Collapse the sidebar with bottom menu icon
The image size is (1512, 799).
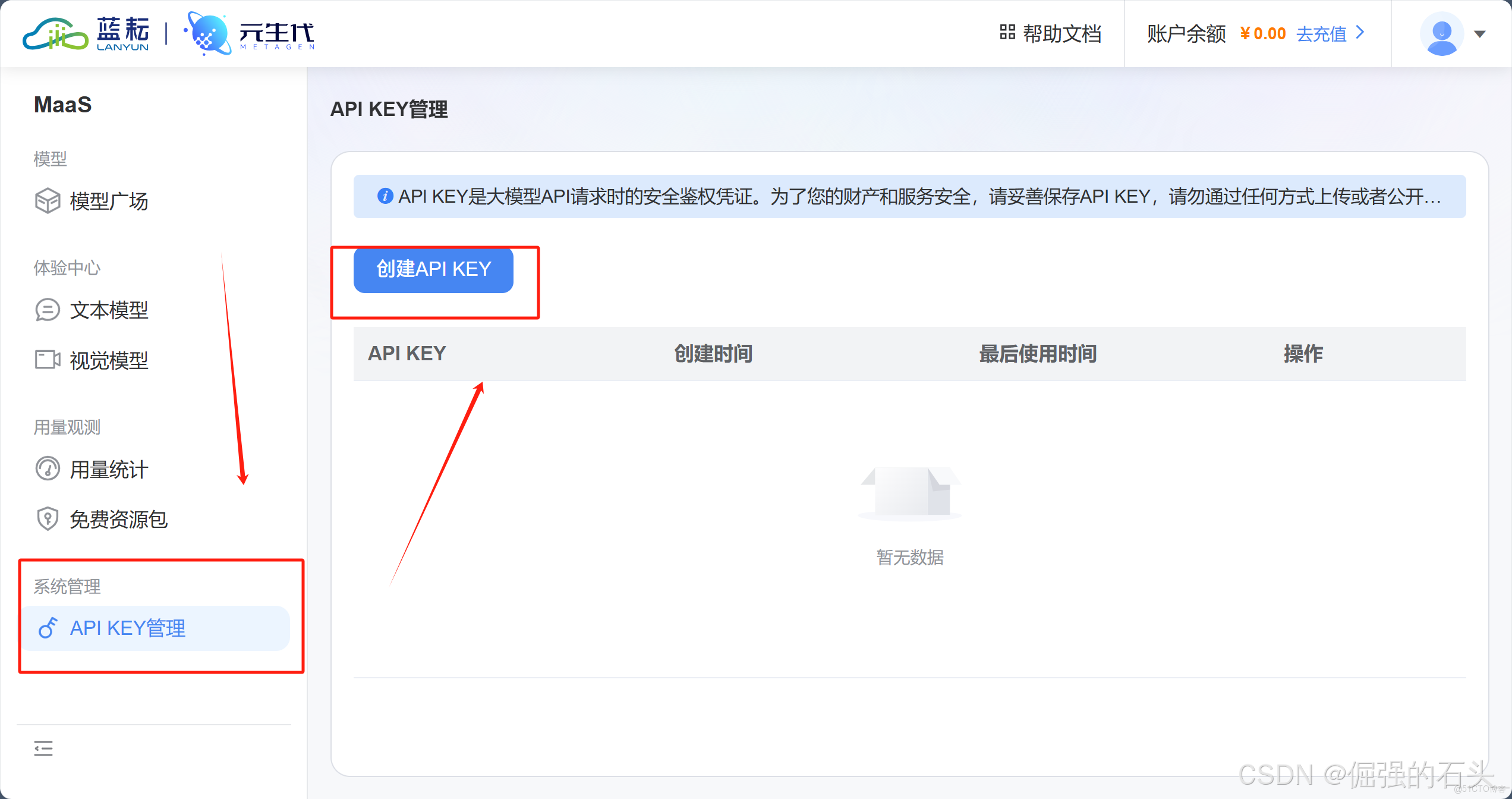click(x=43, y=748)
